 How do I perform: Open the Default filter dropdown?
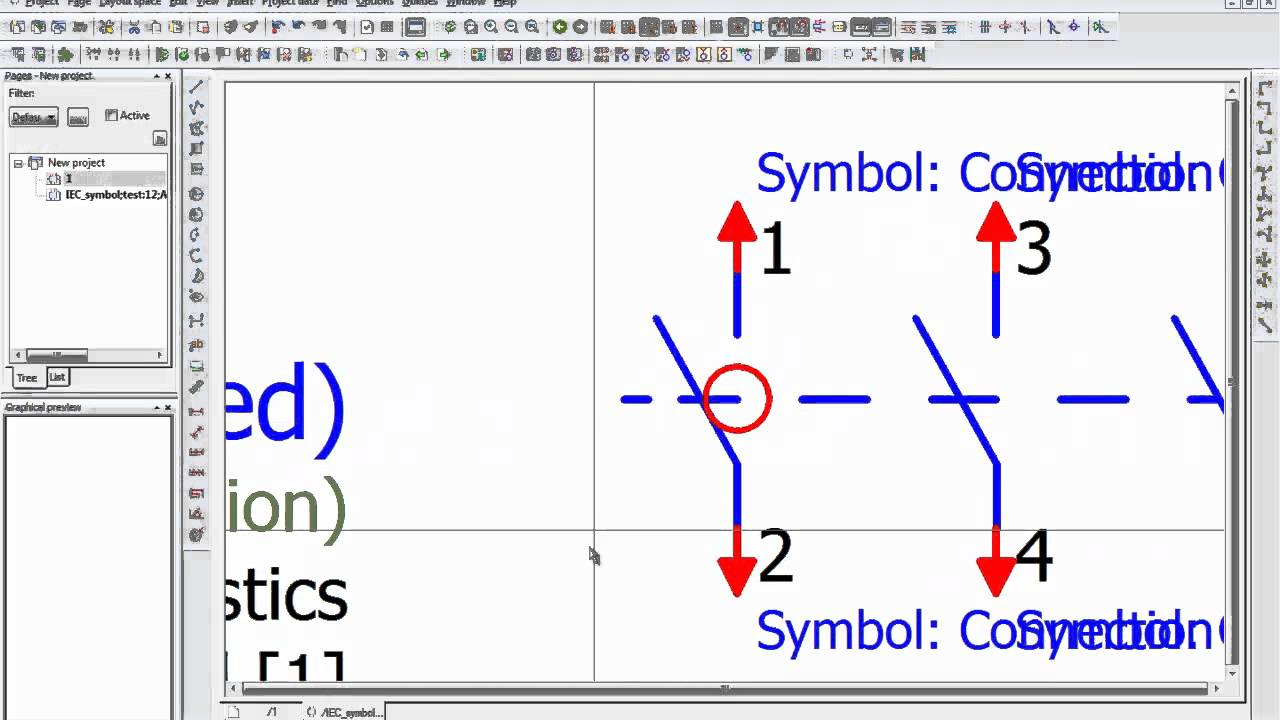[x=34, y=117]
